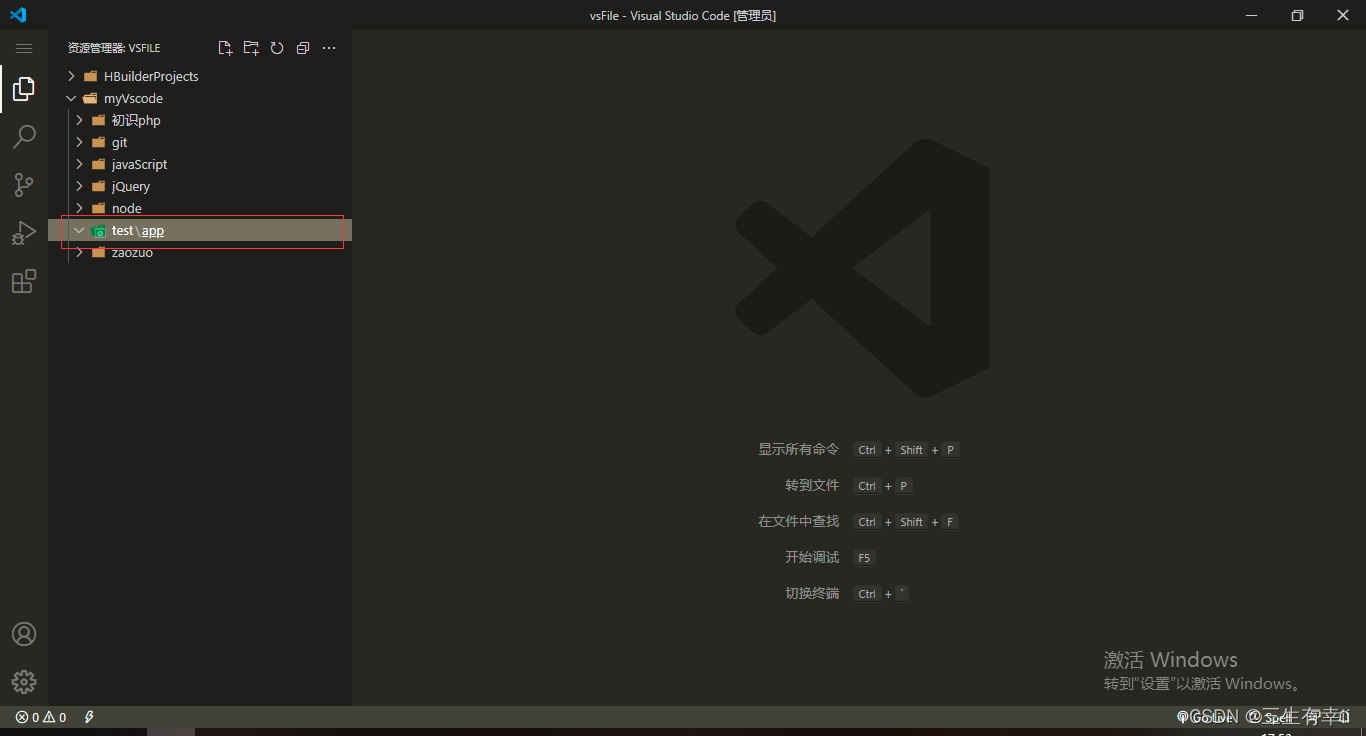Viewport: 1366px width, 736px height.
Task: Expand the zaozuo folder chevron
Action: point(79,252)
